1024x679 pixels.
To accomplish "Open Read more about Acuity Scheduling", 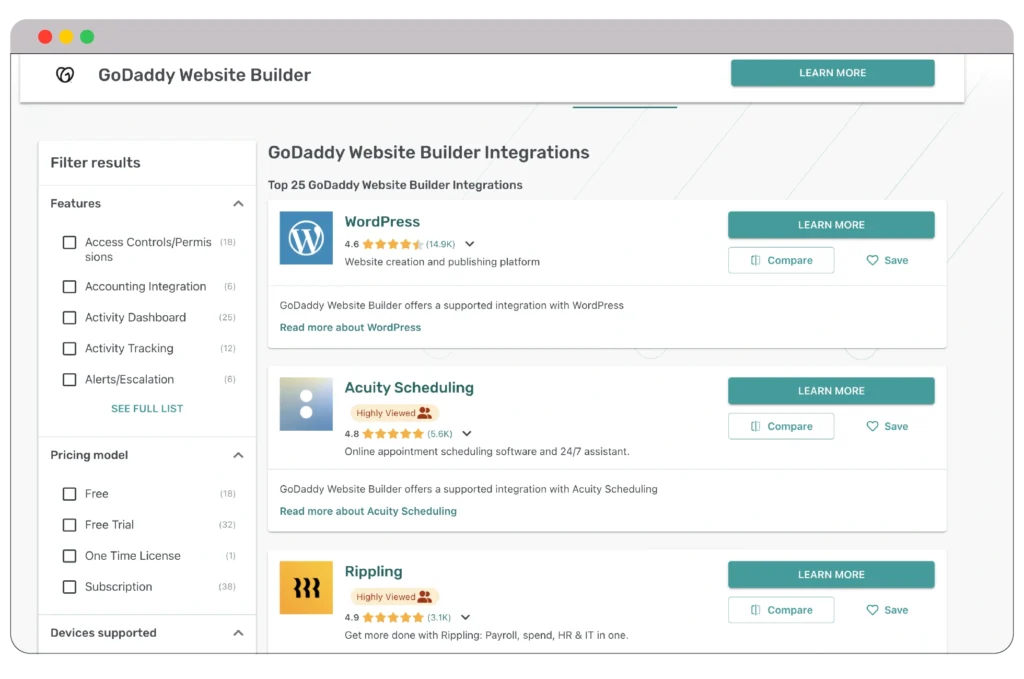I will pyautogui.click(x=368, y=511).
